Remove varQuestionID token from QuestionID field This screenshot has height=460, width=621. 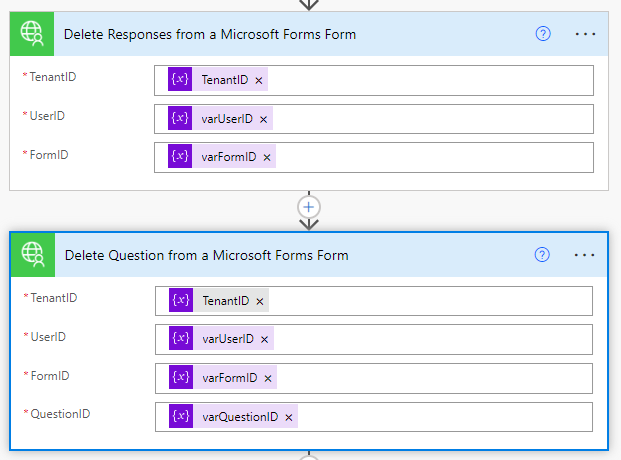click(x=289, y=418)
